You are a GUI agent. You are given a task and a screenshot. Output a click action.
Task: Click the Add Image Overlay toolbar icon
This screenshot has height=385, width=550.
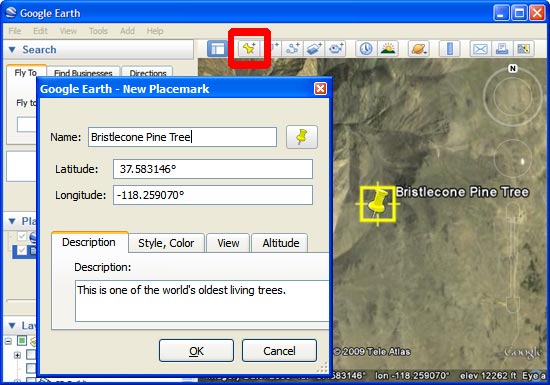click(x=314, y=48)
